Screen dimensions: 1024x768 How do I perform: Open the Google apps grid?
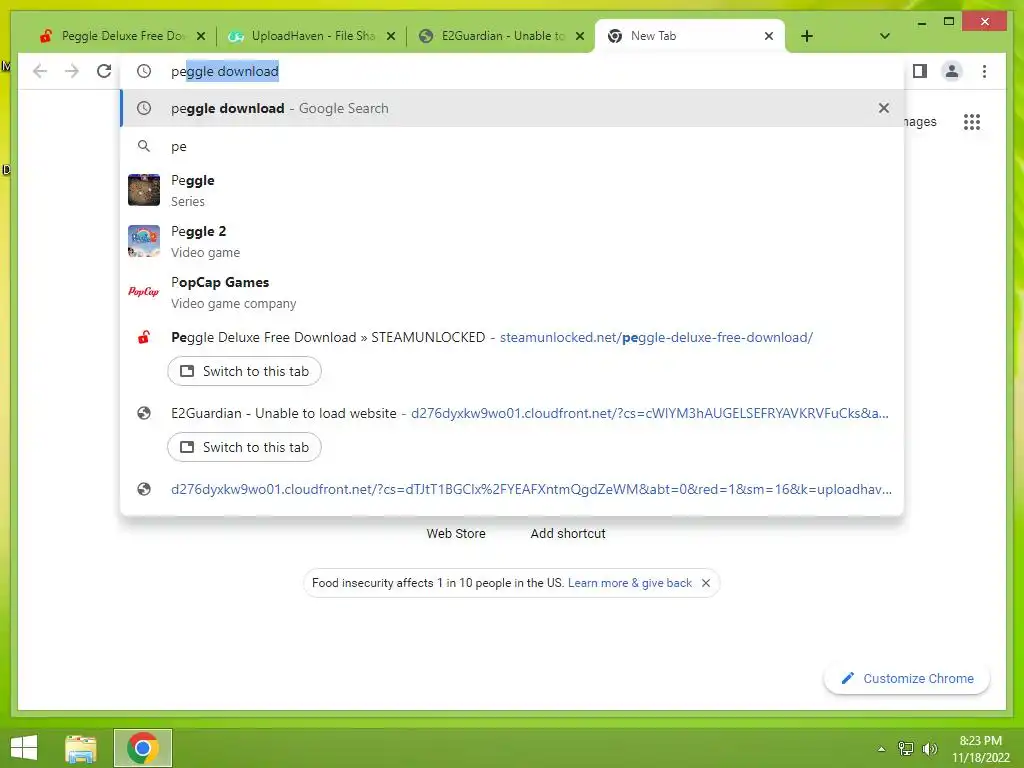[x=972, y=122]
